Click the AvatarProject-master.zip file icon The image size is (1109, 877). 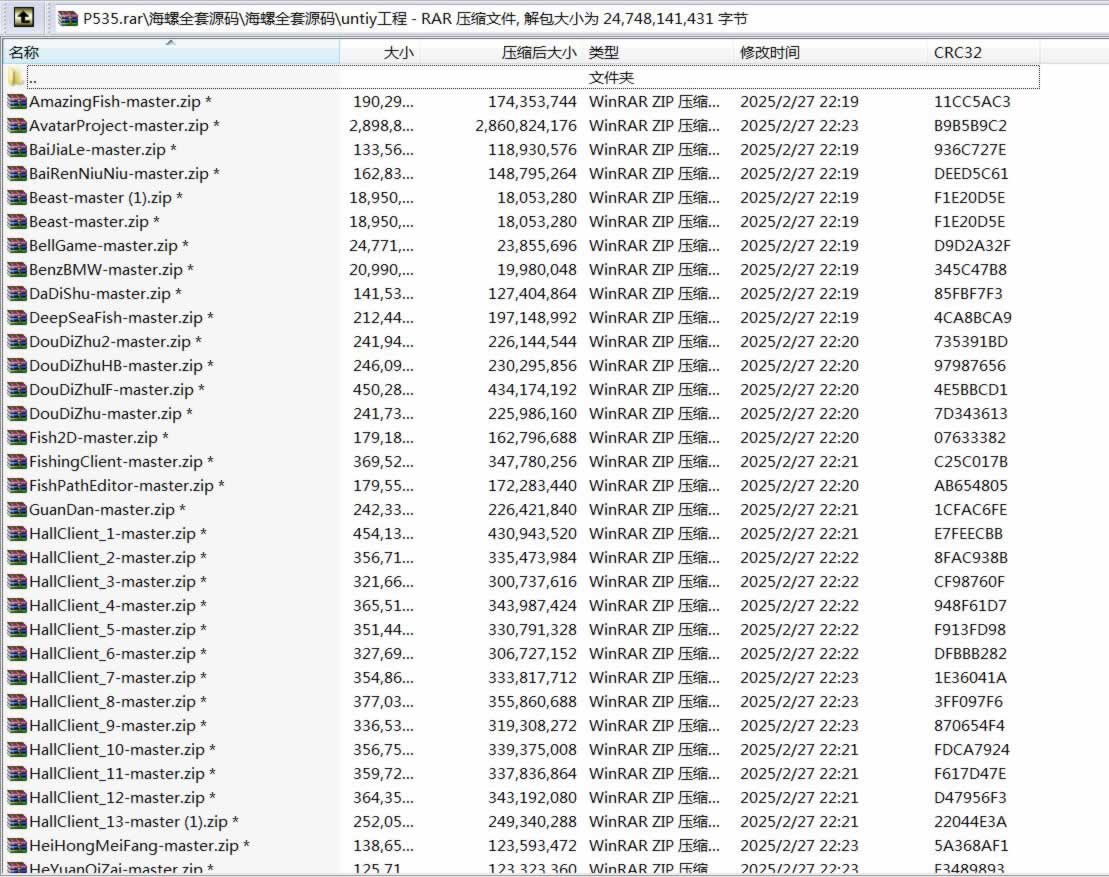coord(16,126)
